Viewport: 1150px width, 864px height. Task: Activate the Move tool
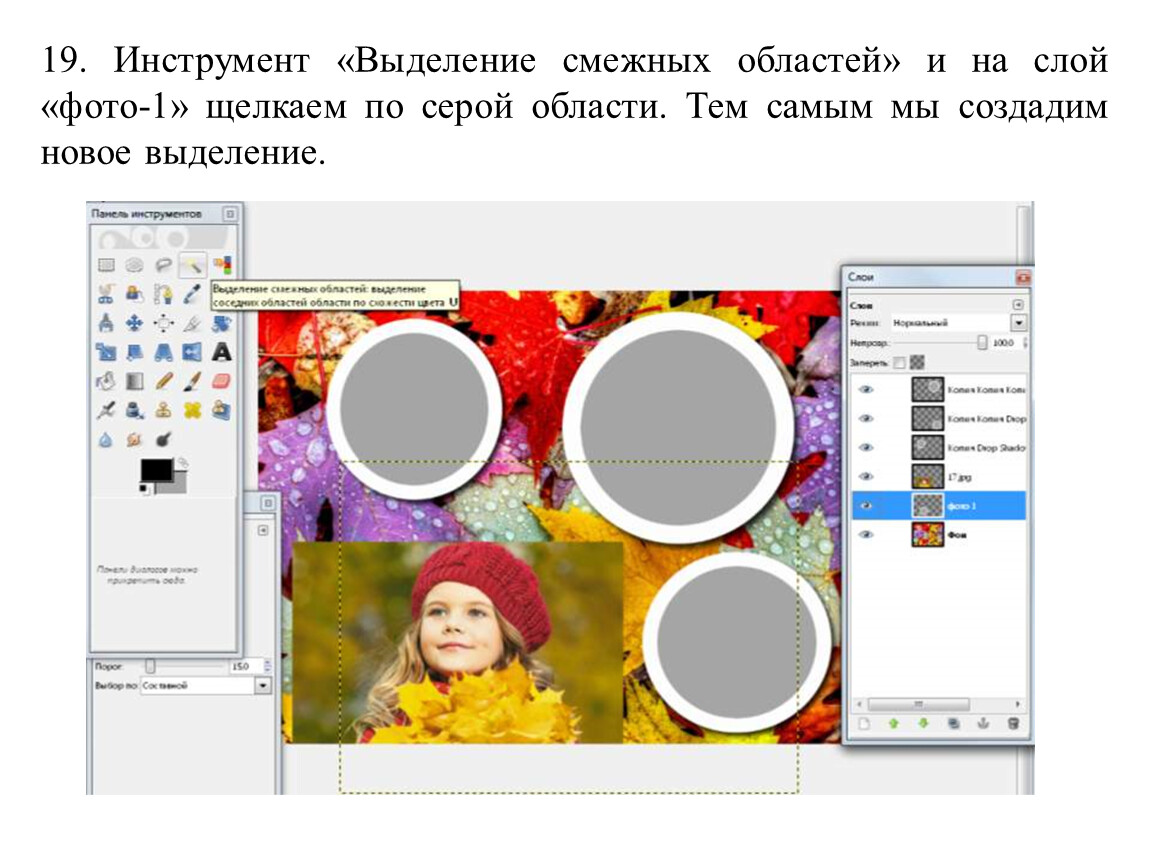pos(134,323)
